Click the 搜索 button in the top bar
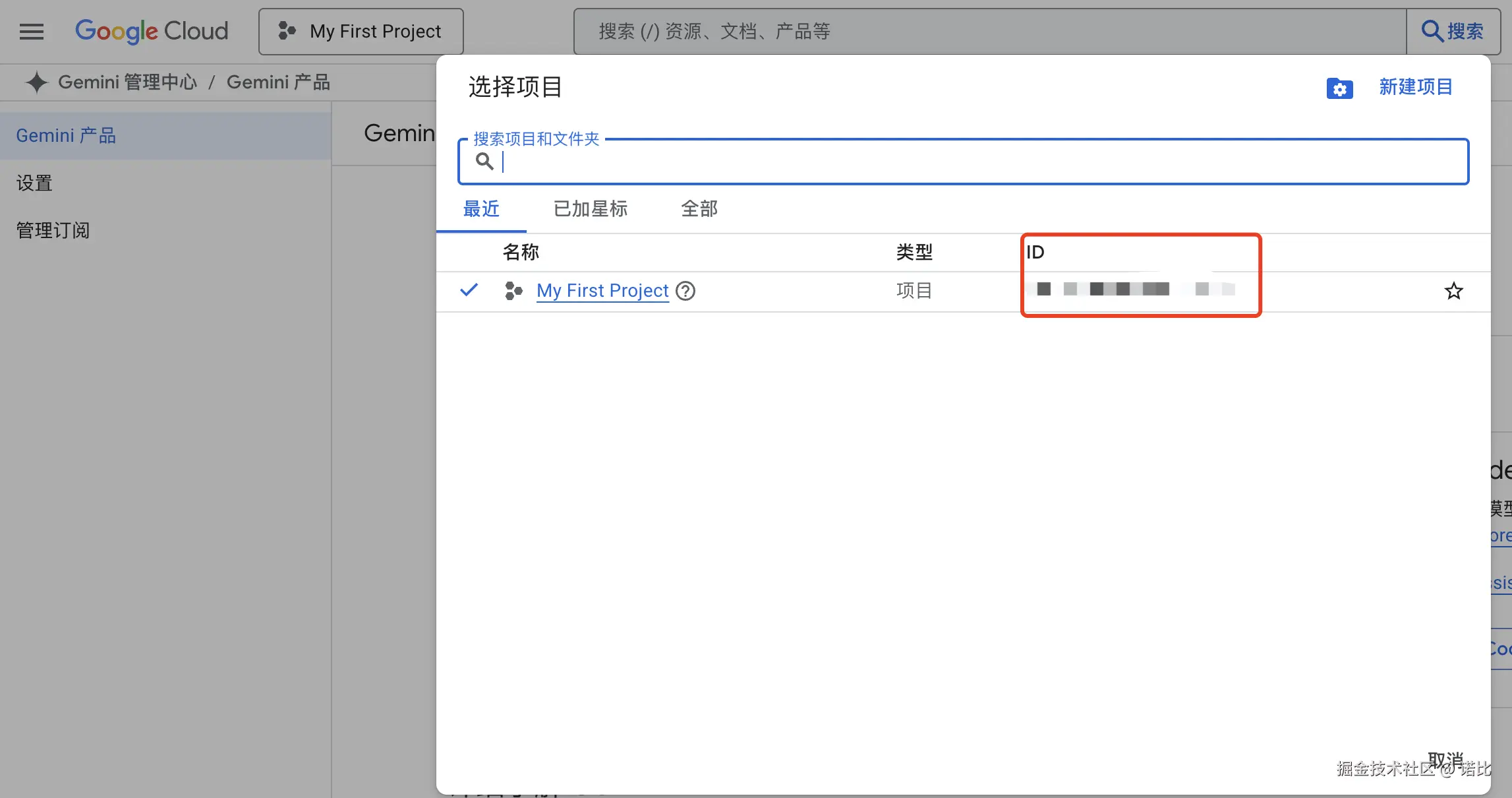1512x798 pixels. pyautogui.click(x=1453, y=31)
